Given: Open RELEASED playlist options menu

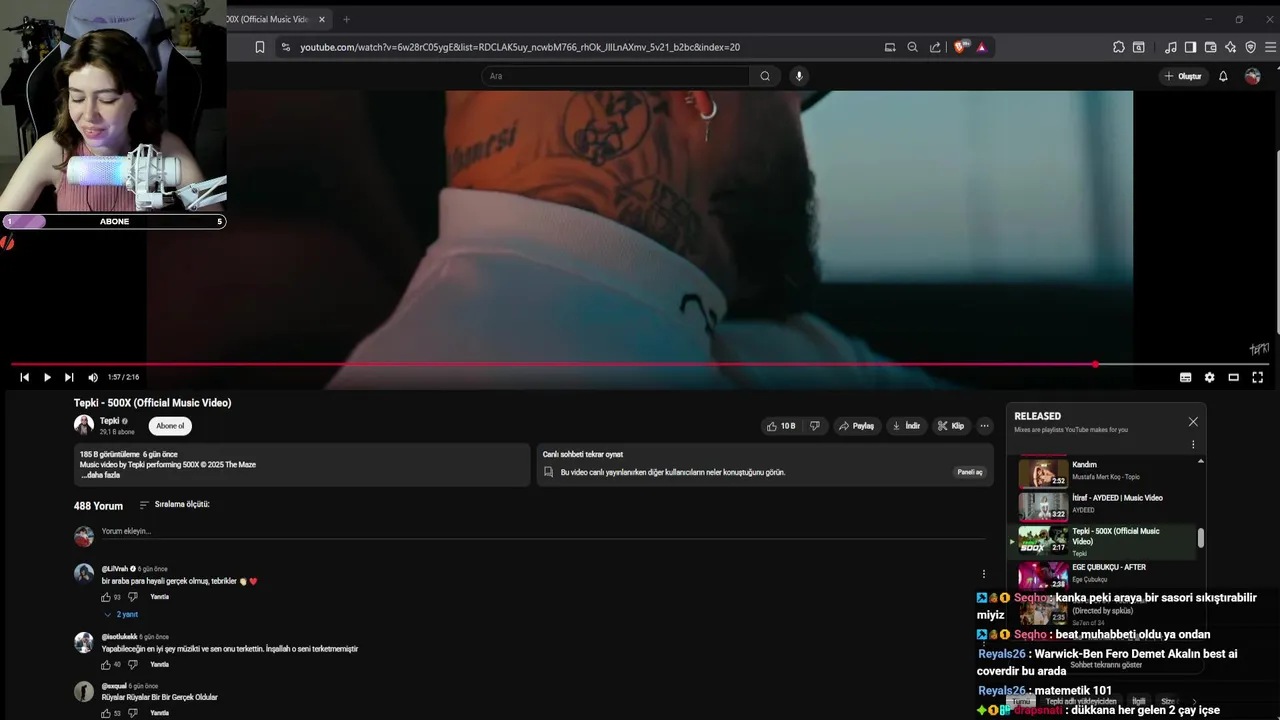Looking at the screenshot, I should [x=1193, y=444].
